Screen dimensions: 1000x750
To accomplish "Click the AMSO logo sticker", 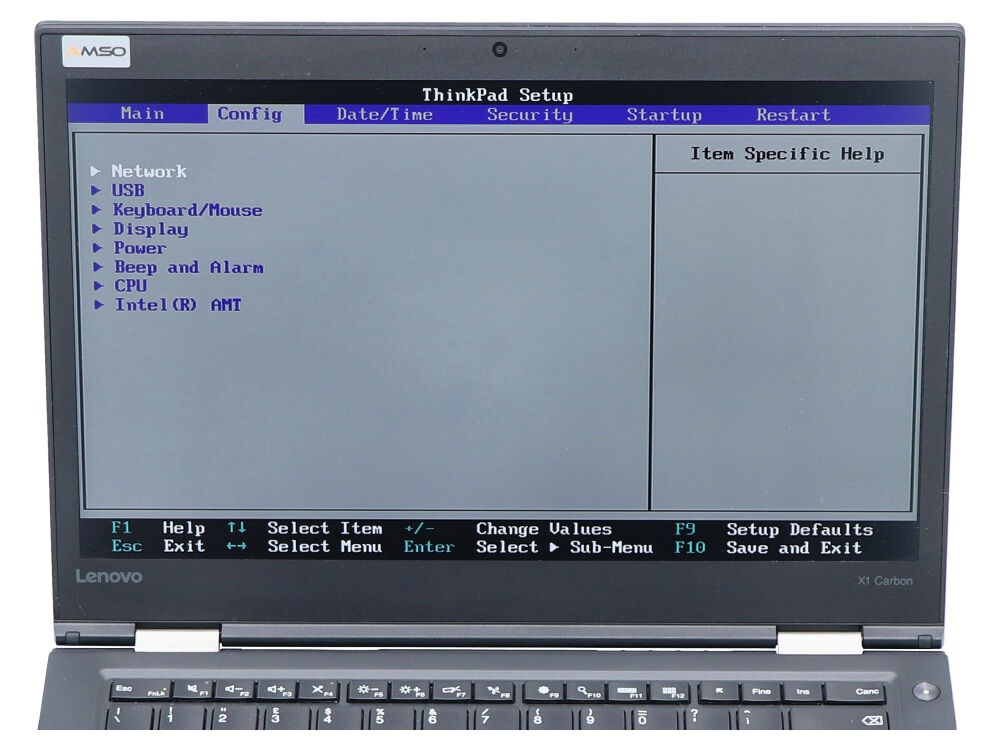I will [96, 51].
